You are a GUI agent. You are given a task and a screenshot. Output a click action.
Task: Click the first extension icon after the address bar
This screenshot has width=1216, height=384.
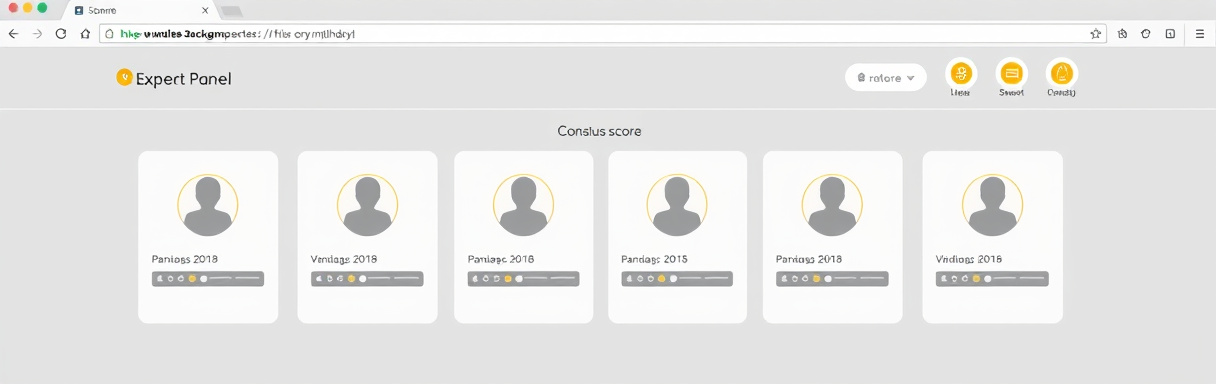point(1123,34)
